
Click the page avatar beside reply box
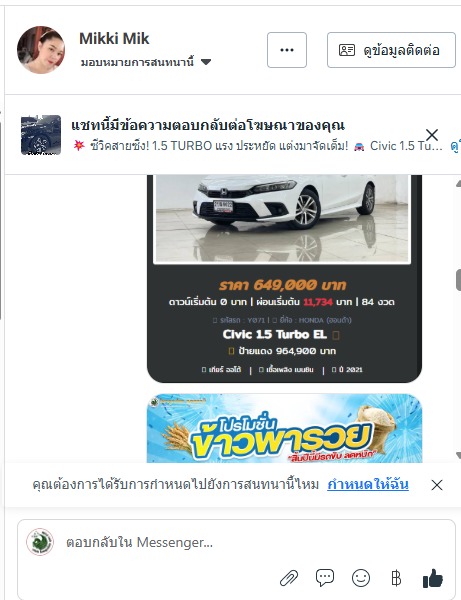[40, 541]
